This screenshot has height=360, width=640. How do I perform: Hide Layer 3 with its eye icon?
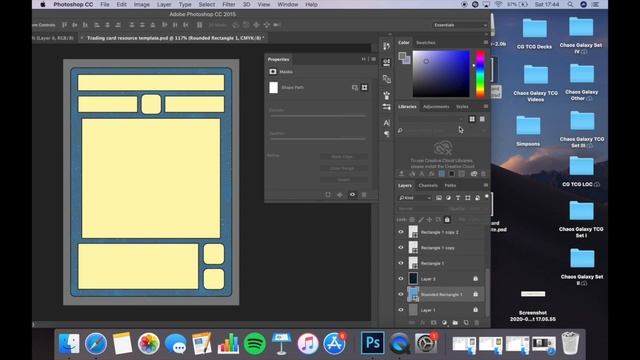pyautogui.click(x=401, y=278)
